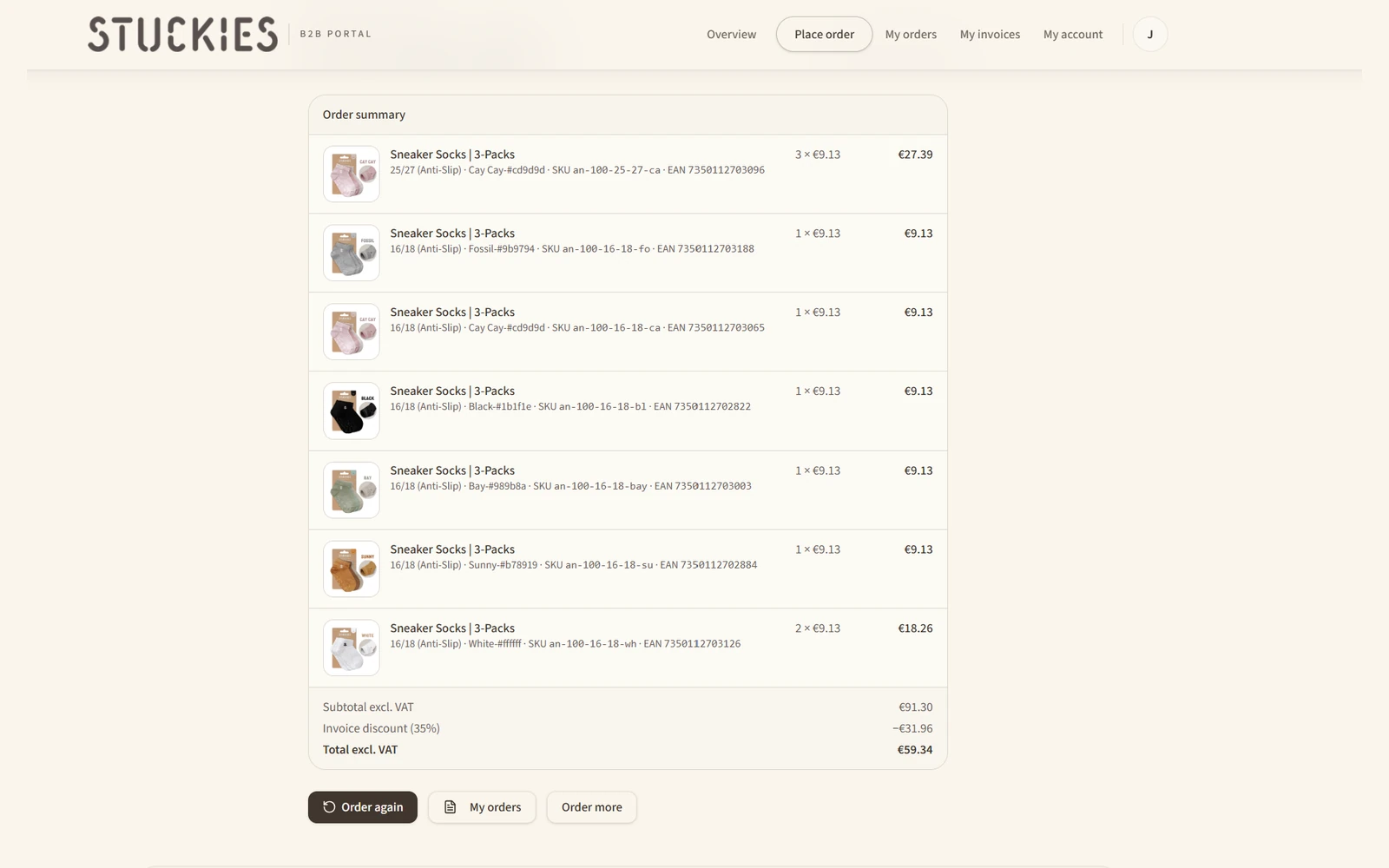
Task: Open the Place order tab
Action: point(824,35)
